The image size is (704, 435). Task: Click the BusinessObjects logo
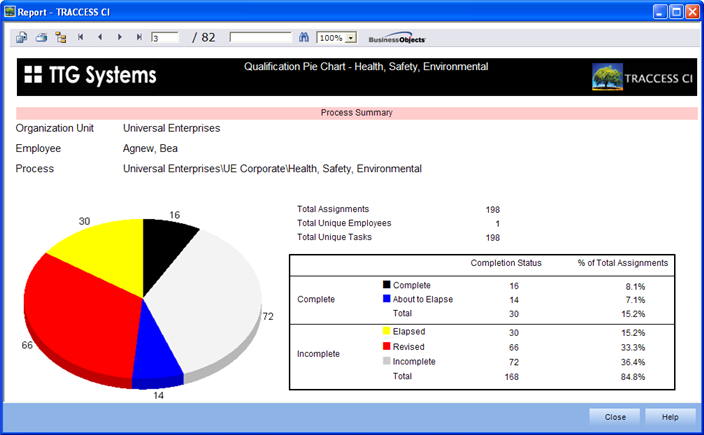397,38
